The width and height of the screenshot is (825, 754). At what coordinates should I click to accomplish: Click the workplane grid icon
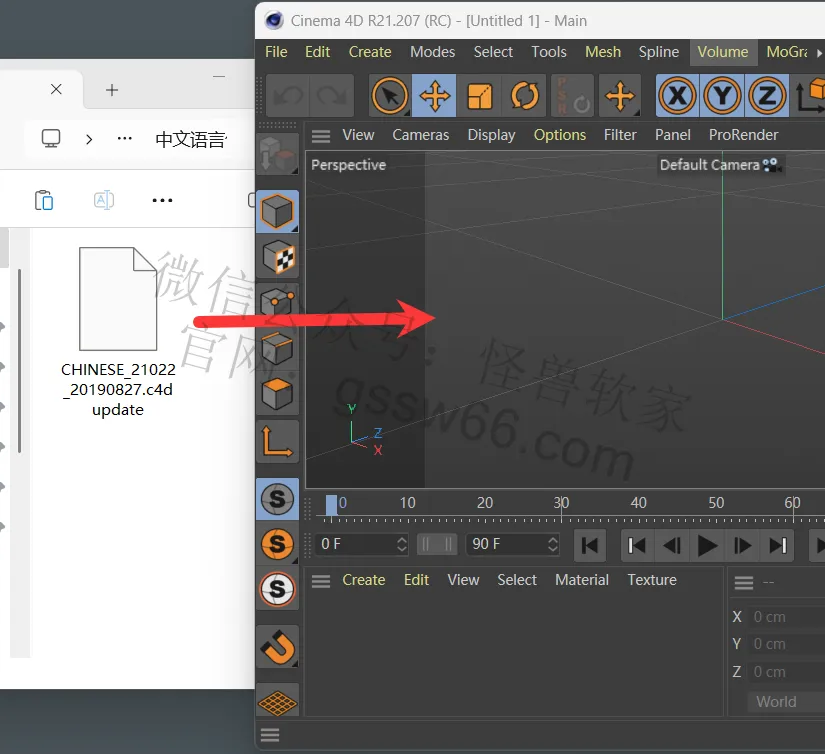click(277, 702)
